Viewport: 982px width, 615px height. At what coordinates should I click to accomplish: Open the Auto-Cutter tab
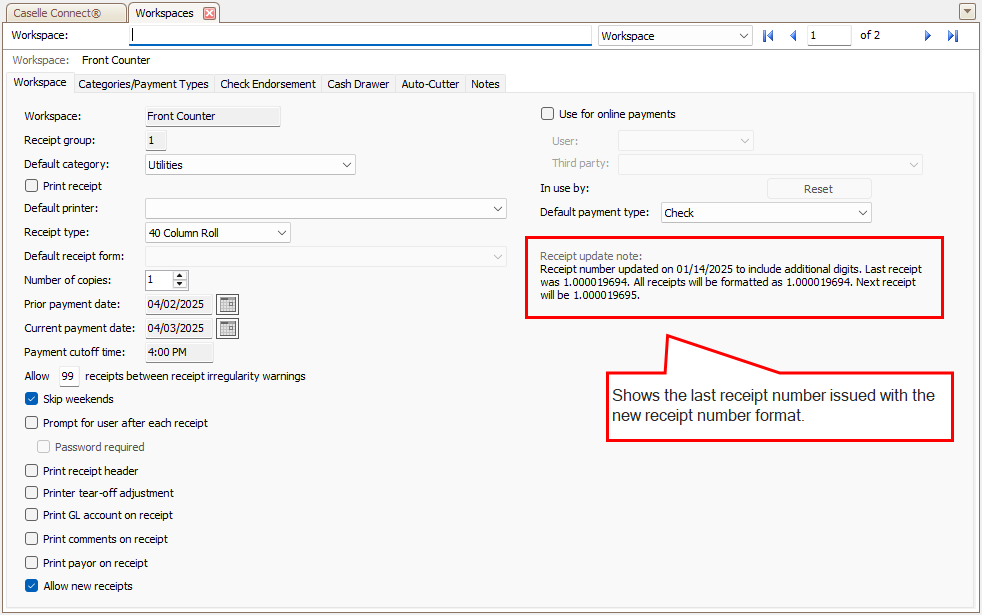pyautogui.click(x=430, y=84)
